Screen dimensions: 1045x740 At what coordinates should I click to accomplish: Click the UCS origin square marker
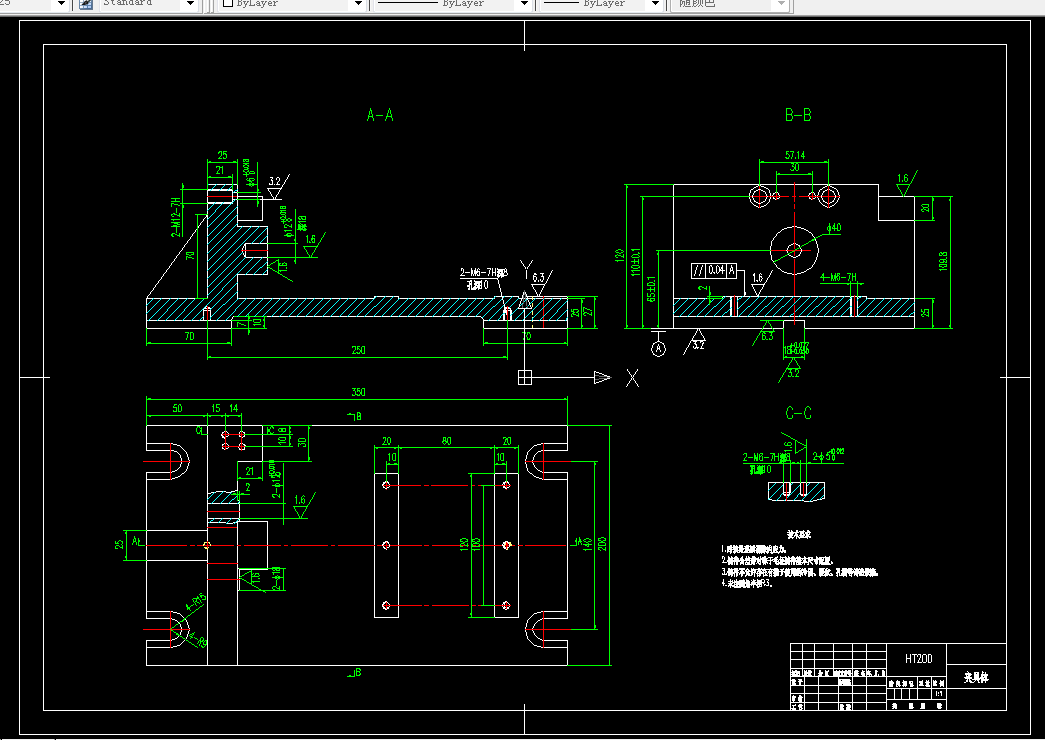[x=525, y=377]
